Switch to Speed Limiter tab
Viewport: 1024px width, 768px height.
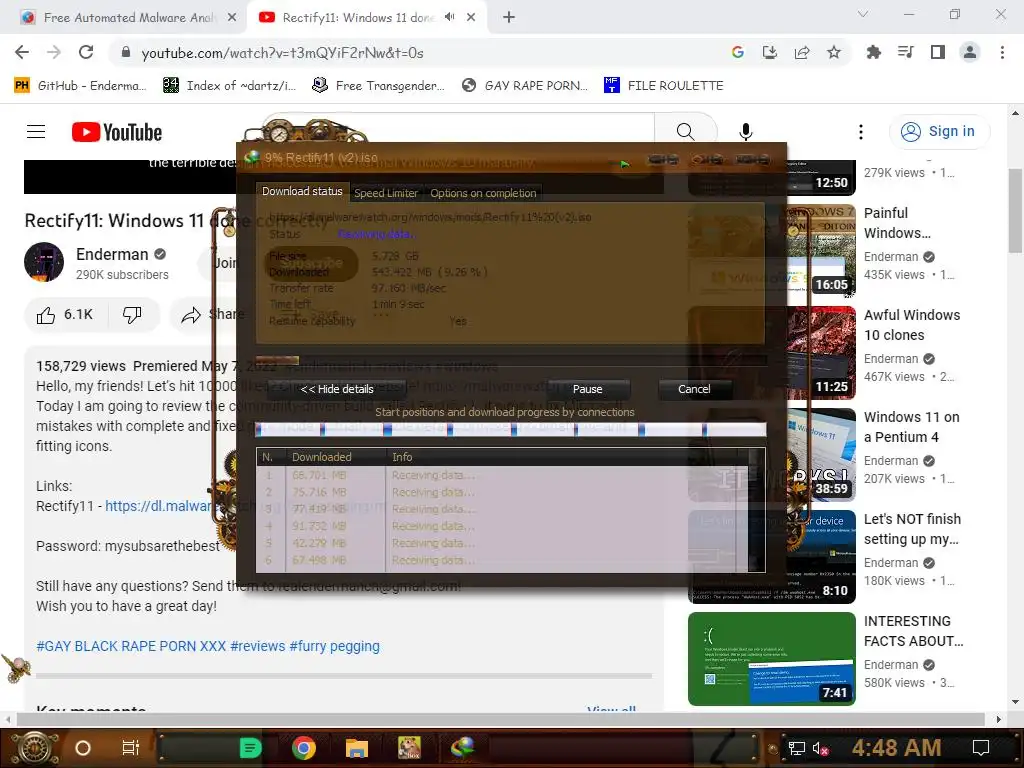point(386,193)
